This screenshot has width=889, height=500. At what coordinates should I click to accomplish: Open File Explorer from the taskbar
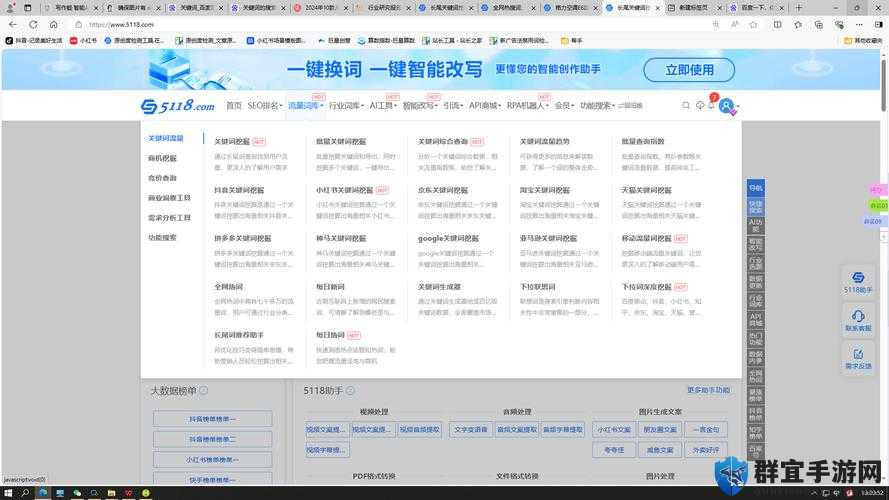(111, 493)
